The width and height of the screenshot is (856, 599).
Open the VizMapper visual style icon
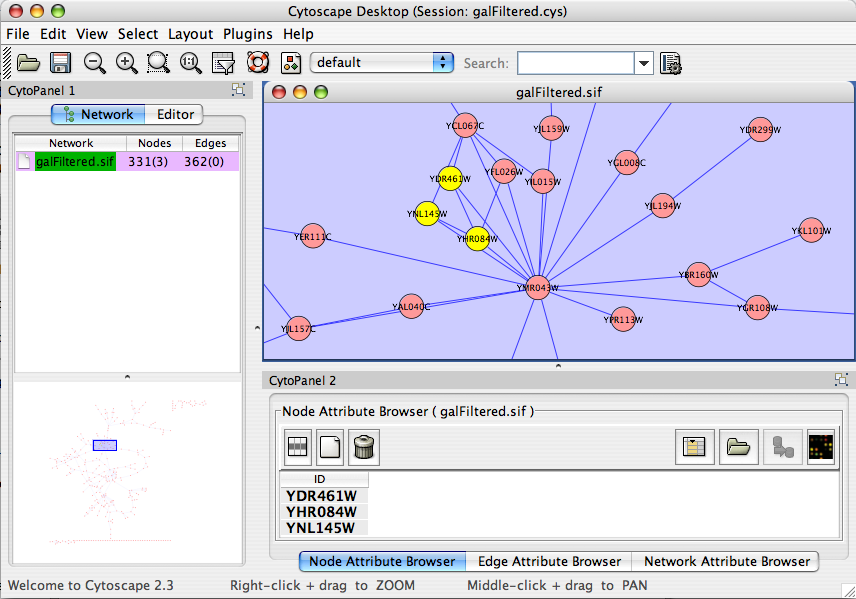pos(291,63)
